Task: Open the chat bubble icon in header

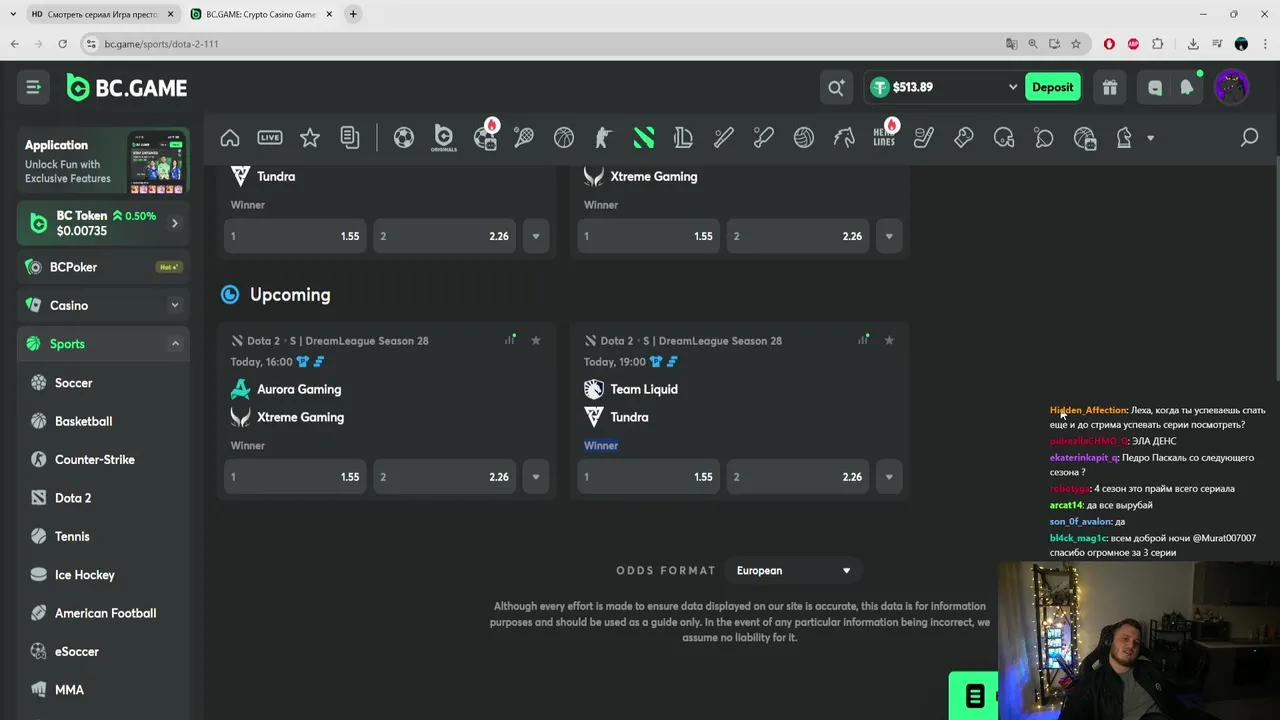Action: pos(1155,88)
